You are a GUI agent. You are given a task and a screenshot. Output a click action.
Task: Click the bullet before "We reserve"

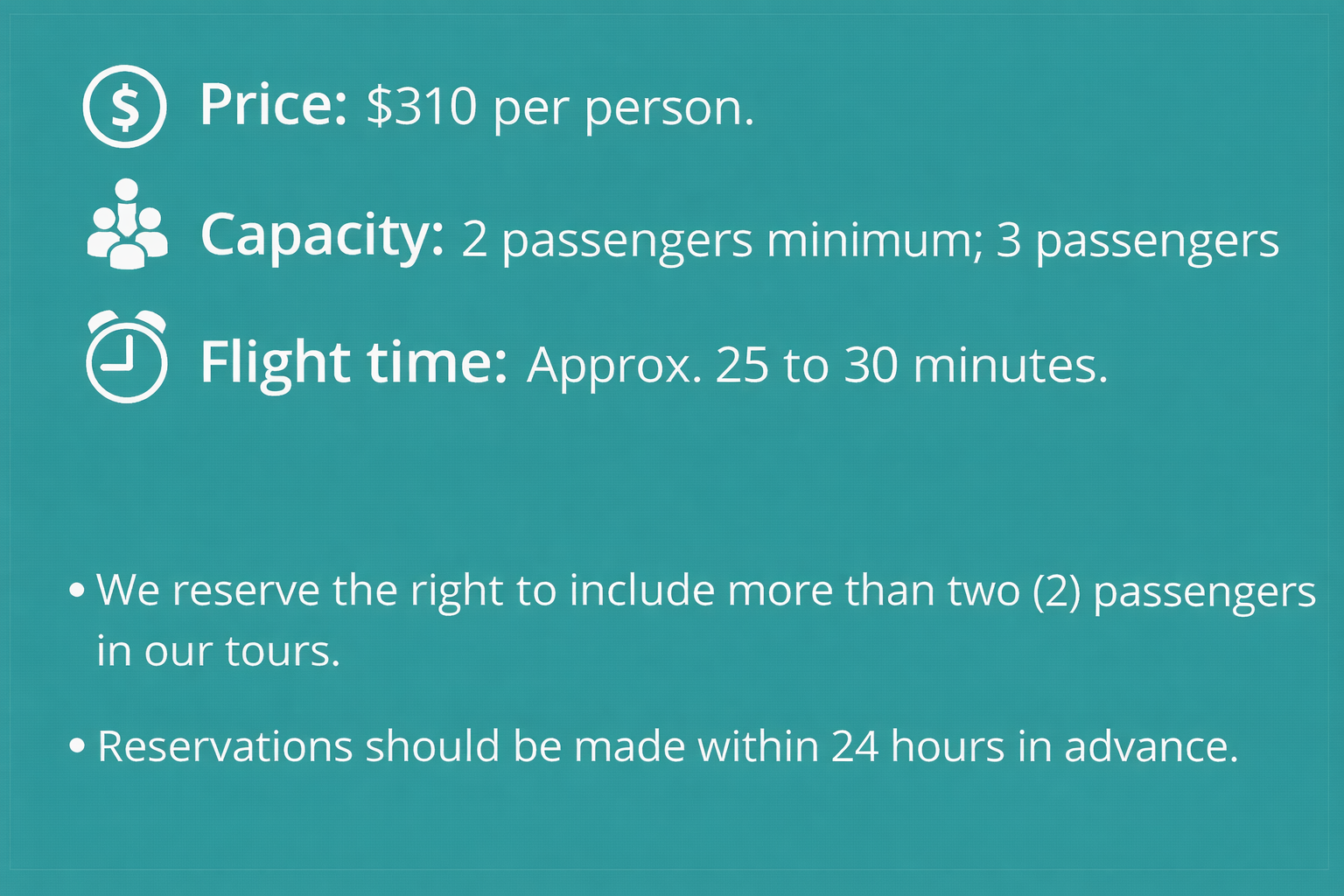coord(77,591)
